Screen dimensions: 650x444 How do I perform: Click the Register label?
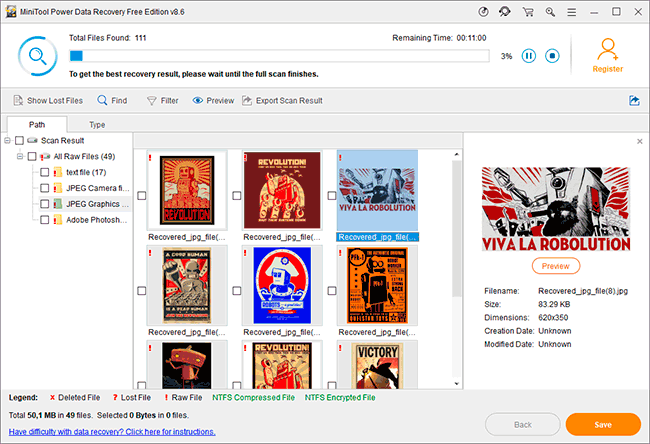[608, 69]
